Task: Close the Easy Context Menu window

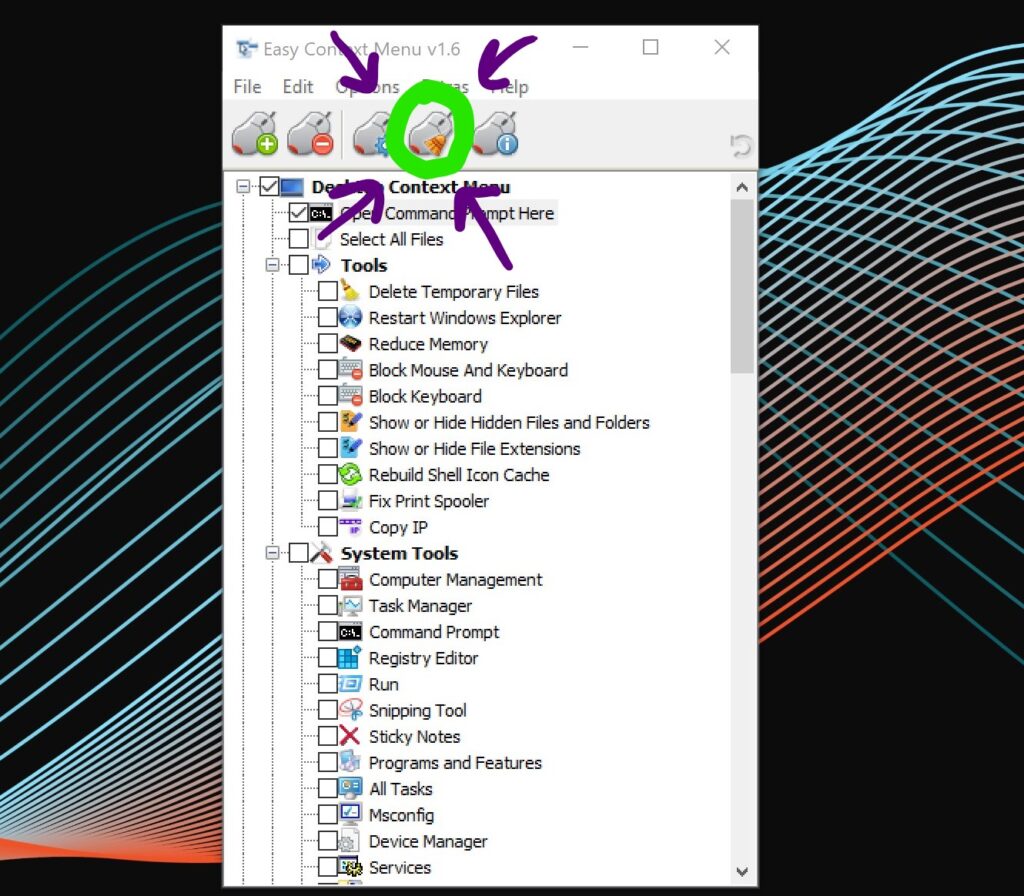Action: click(x=722, y=47)
